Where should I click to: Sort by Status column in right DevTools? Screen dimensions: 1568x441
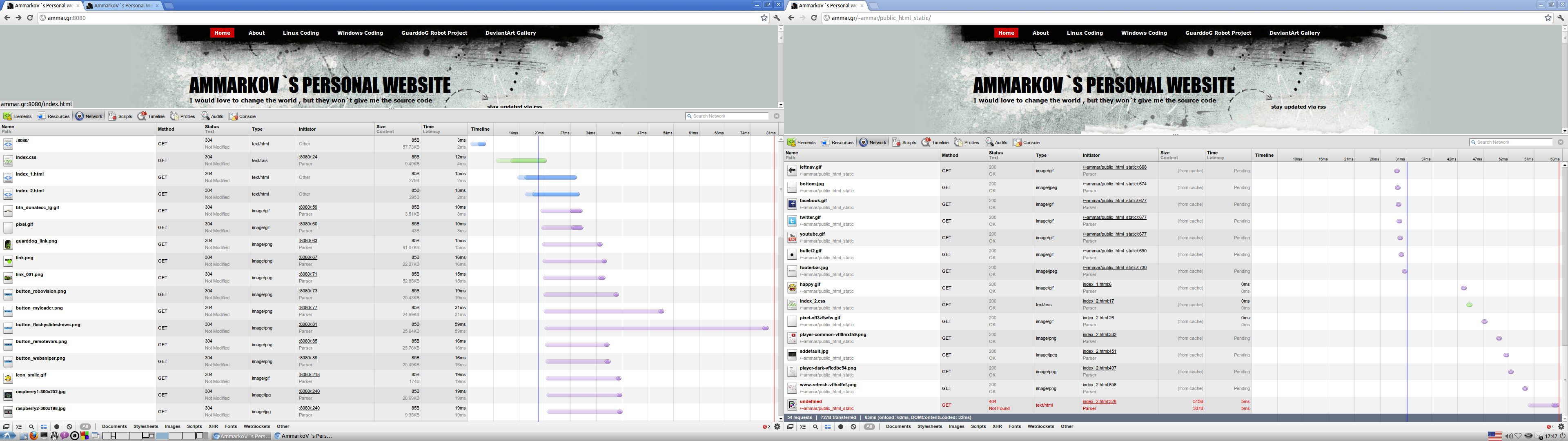[x=1010, y=155]
